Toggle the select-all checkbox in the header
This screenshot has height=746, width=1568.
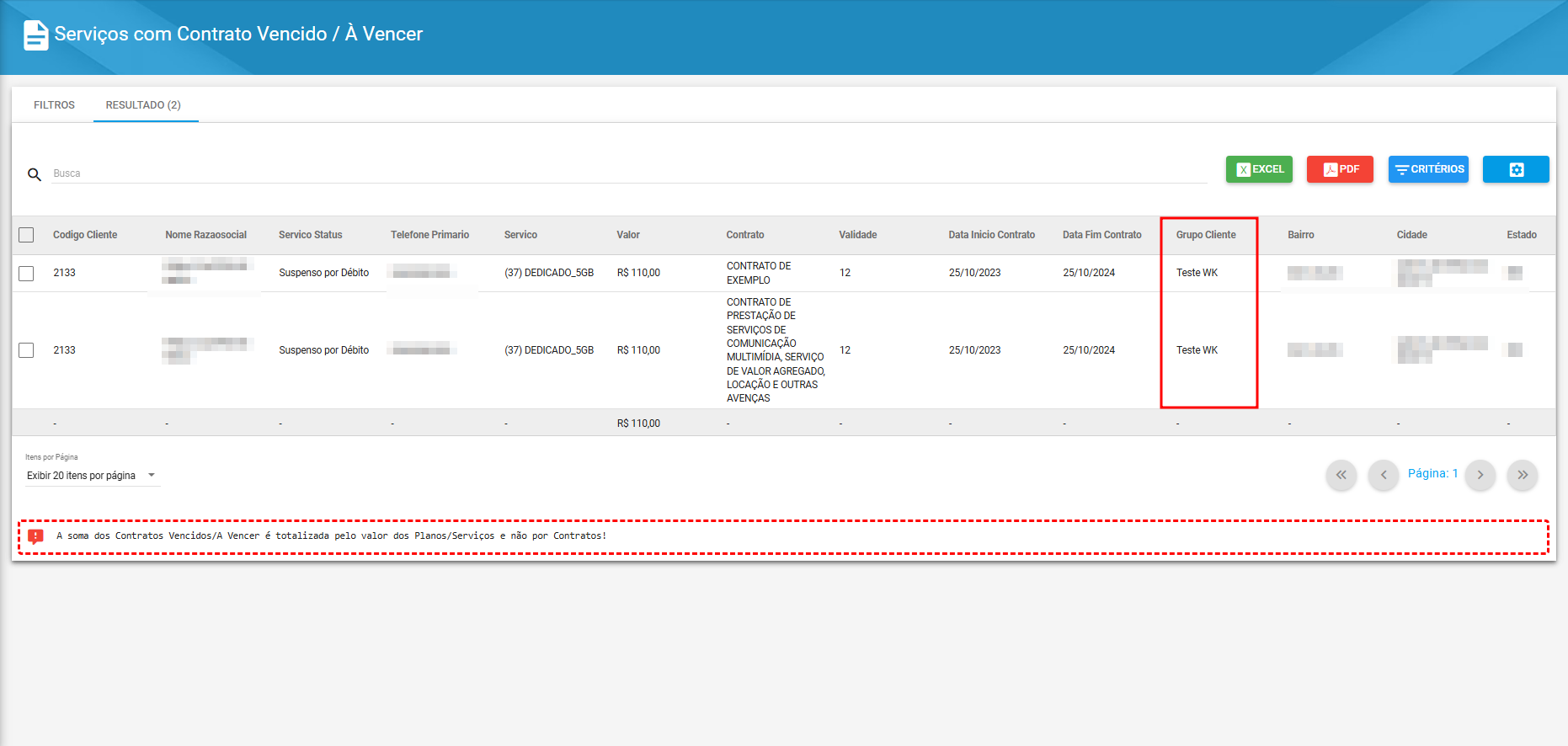(x=26, y=235)
